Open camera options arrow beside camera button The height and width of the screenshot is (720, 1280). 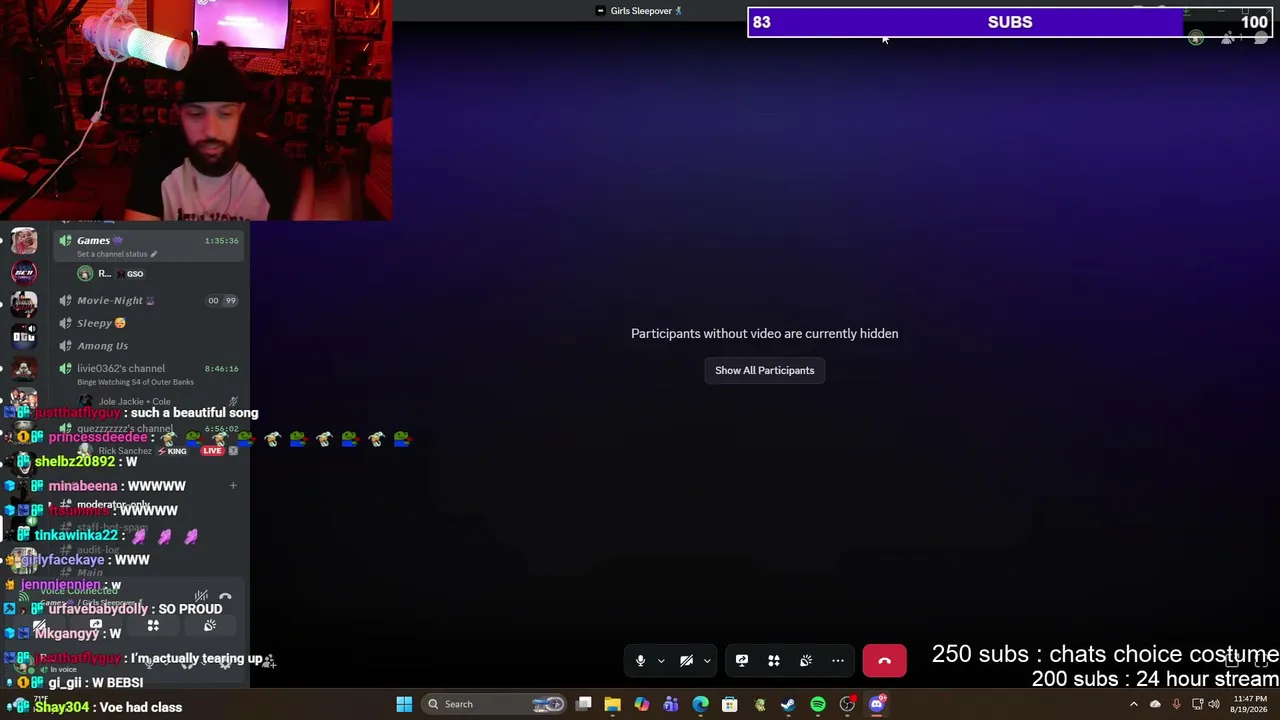pyautogui.click(x=707, y=661)
